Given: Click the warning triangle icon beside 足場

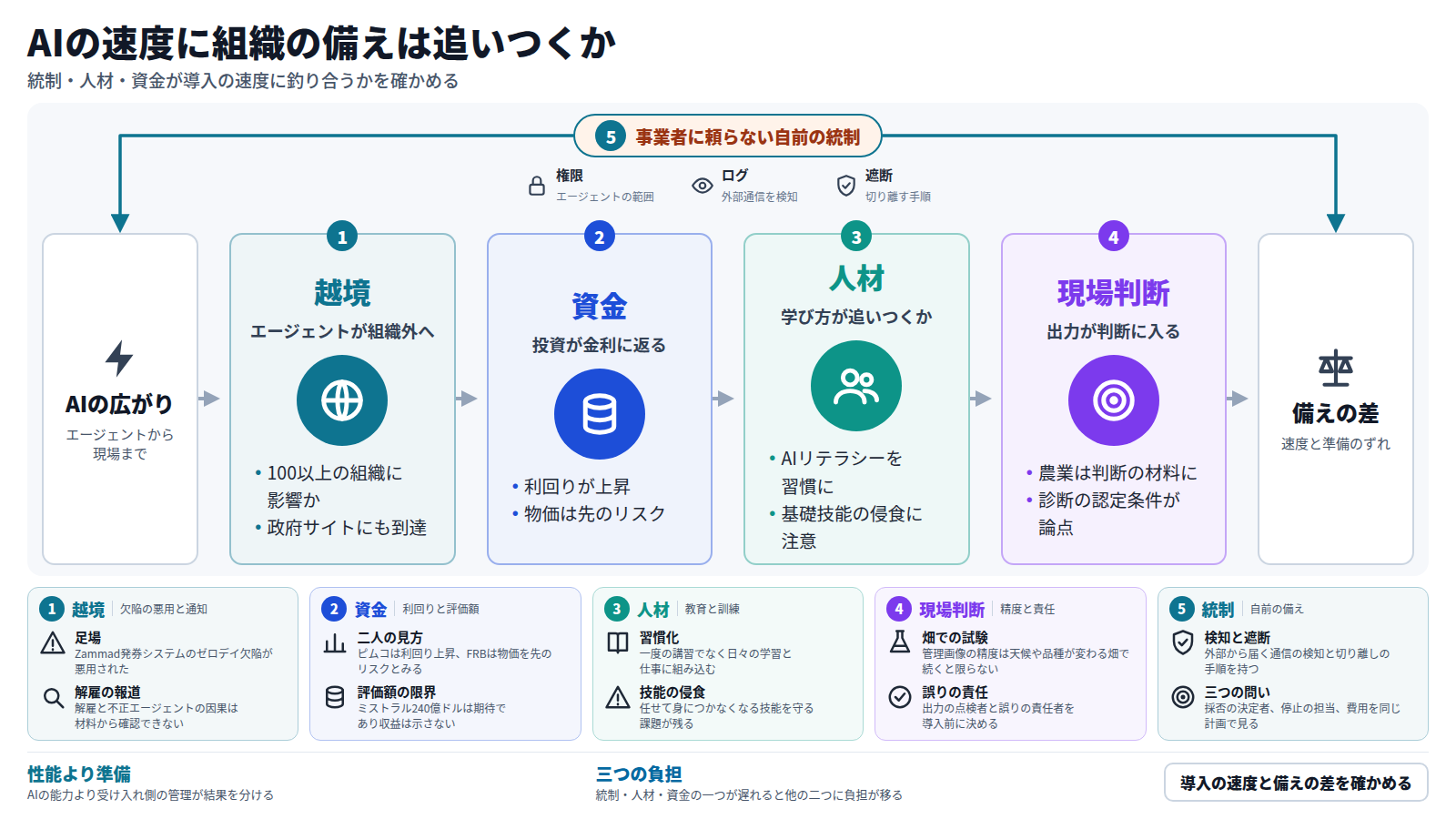Looking at the screenshot, I should [x=53, y=643].
